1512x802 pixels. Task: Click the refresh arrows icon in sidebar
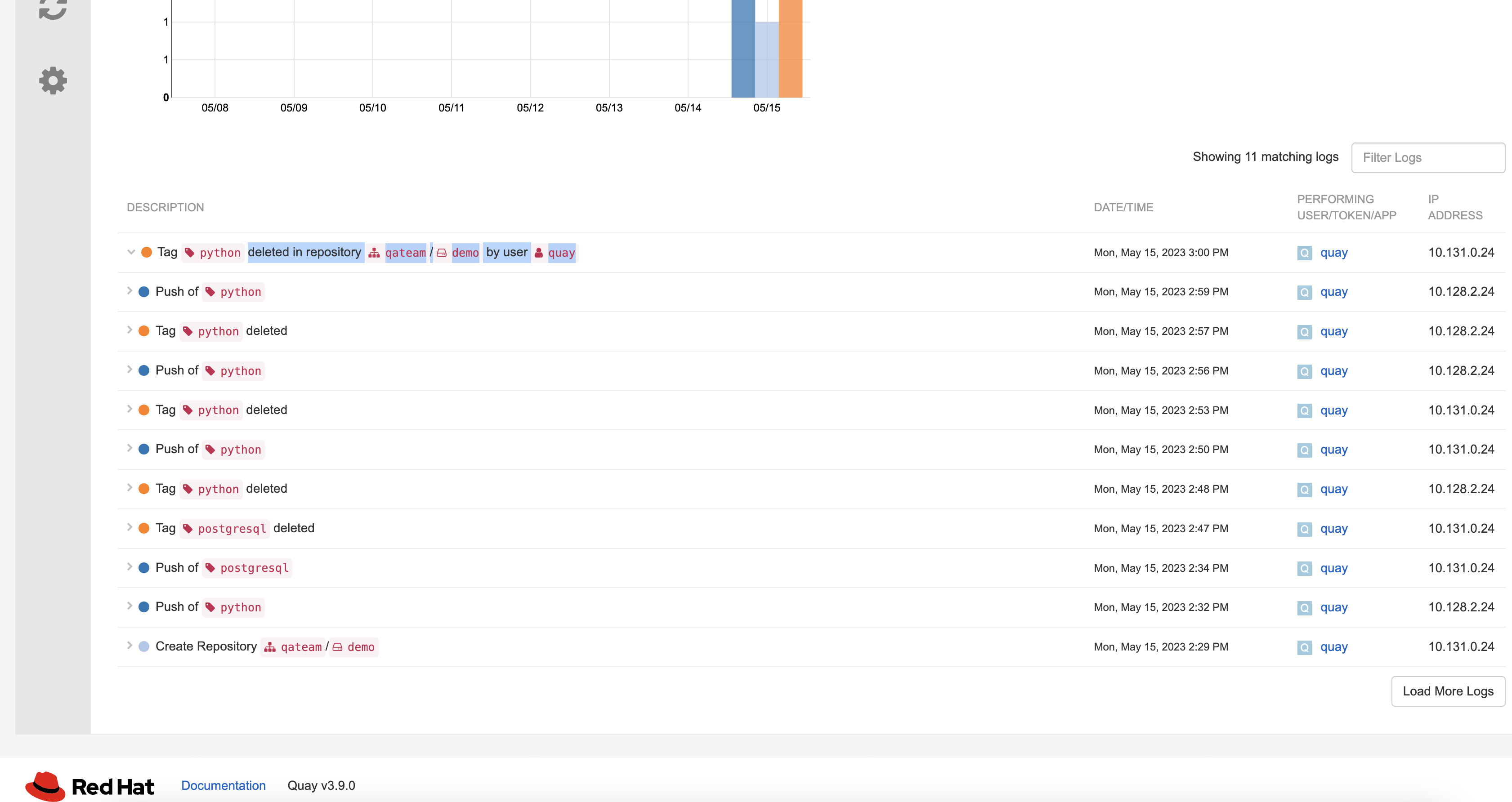click(x=53, y=8)
